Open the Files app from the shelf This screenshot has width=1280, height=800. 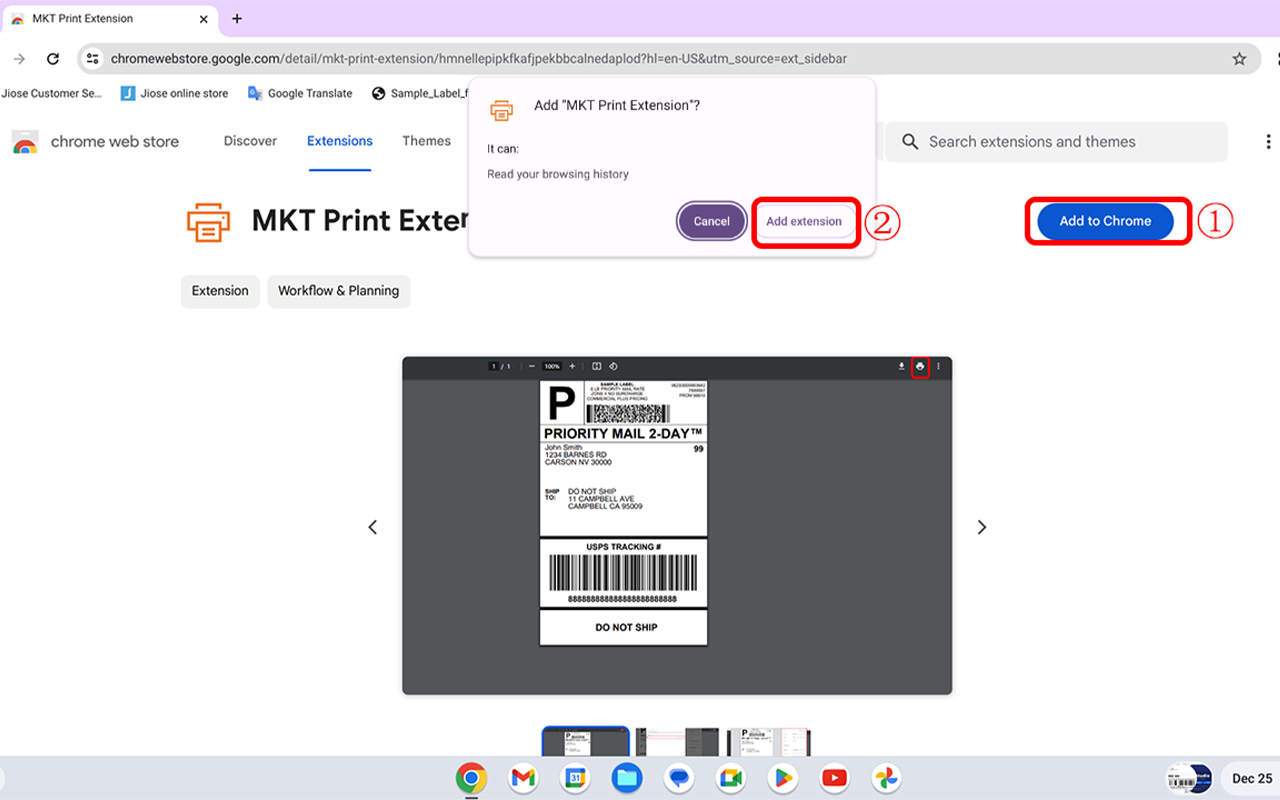(x=627, y=778)
